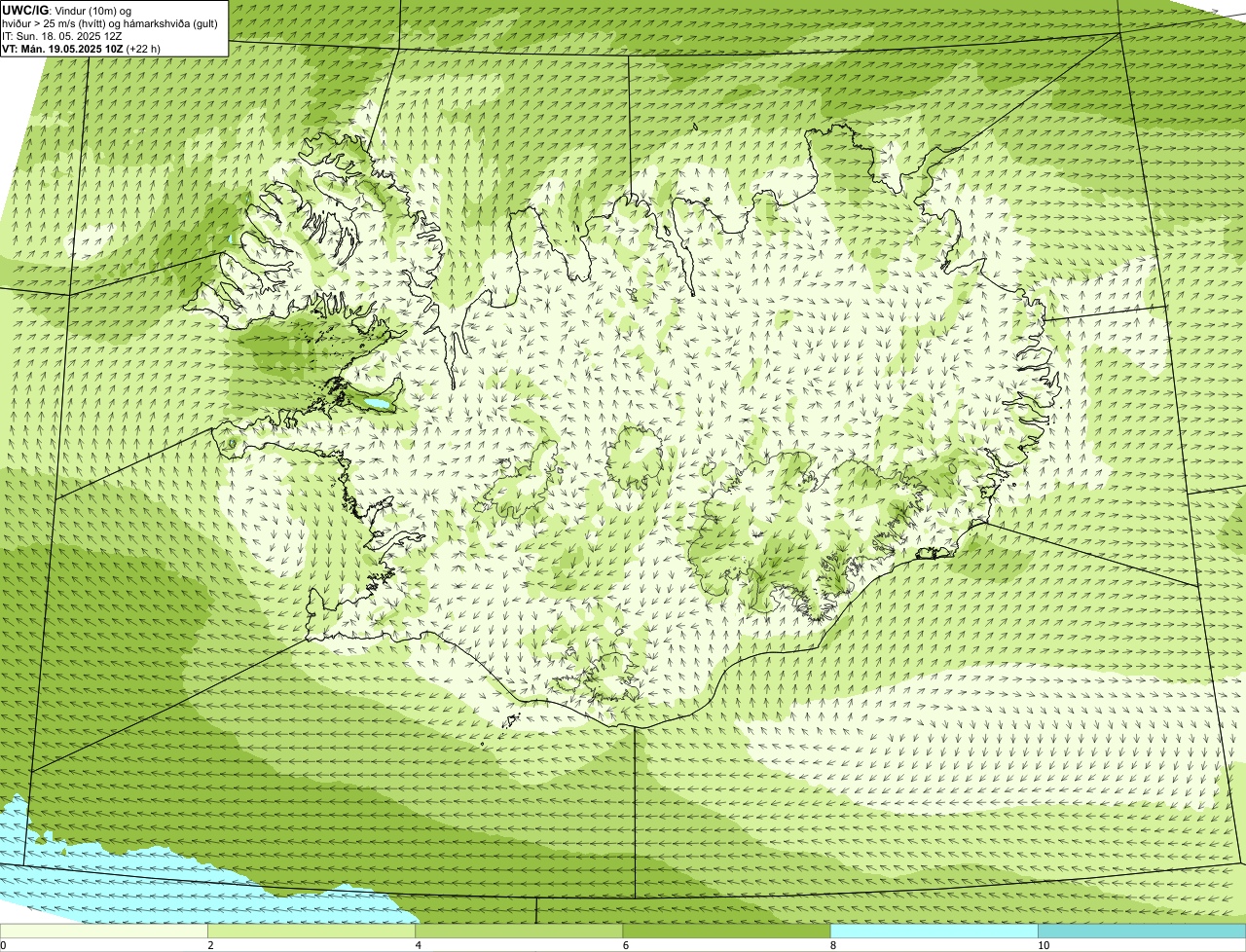Click the 'IT: Sun. 18. 05. 2025 12Z' text
This screenshot has width=1246, height=952.
[63, 36]
